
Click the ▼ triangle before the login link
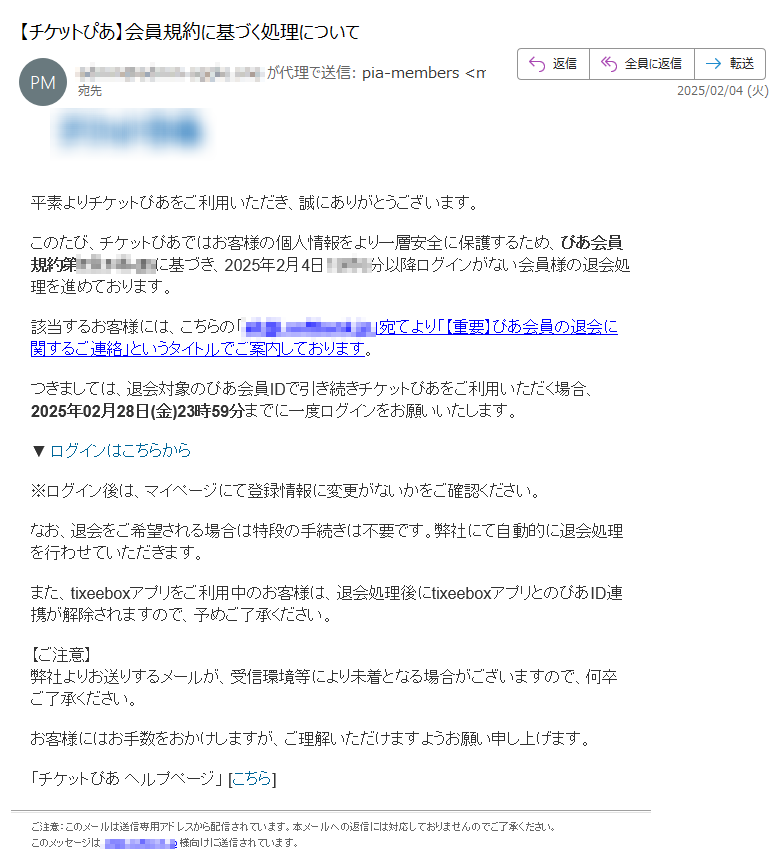(38, 451)
